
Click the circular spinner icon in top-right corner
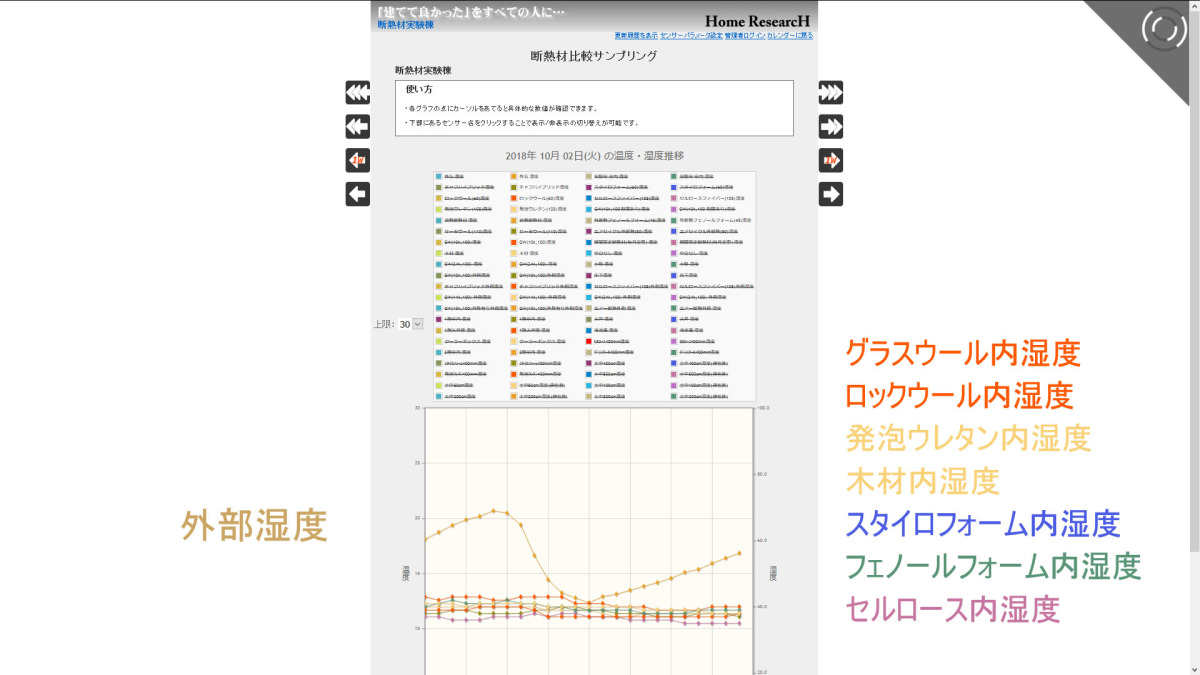click(1163, 30)
